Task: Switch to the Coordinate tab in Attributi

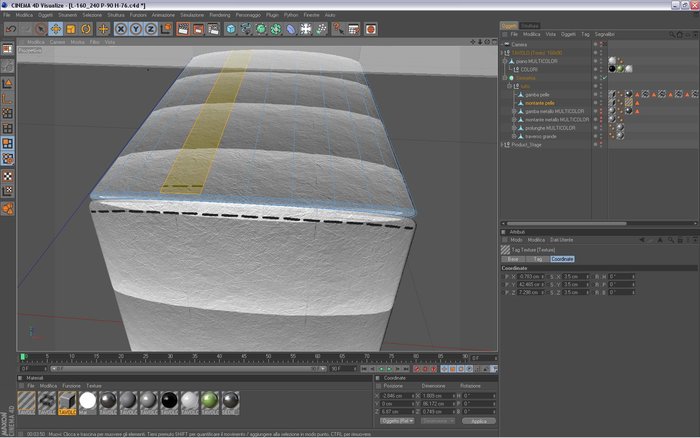Action: coord(562,259)
